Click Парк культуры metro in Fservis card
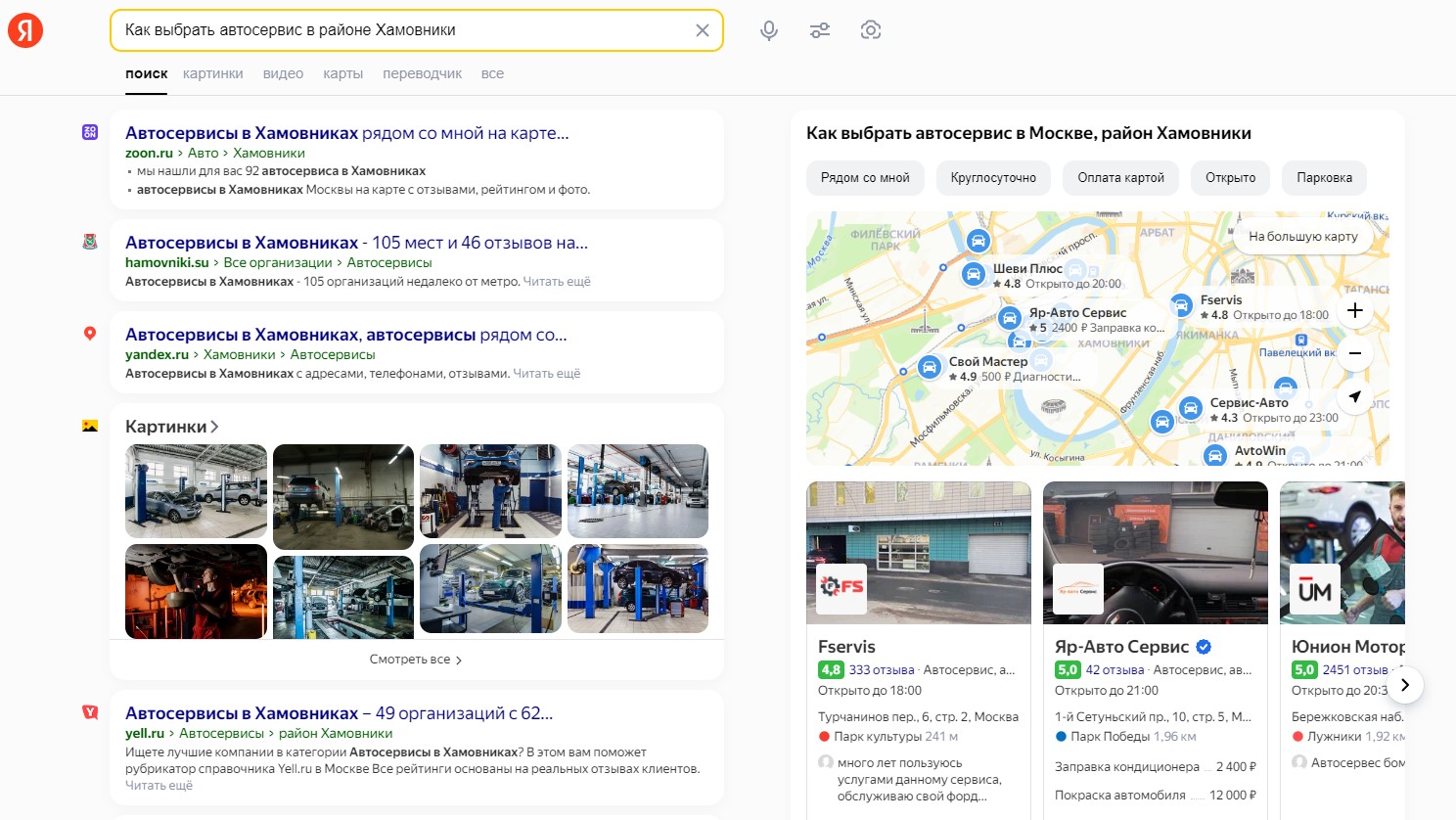 [878, 737]
